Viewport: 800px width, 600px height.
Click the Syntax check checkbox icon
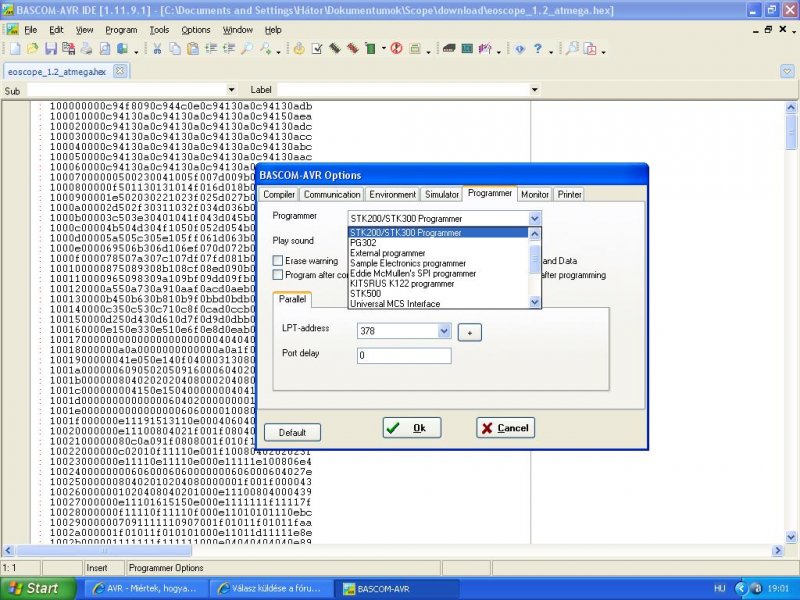point(317,49)
